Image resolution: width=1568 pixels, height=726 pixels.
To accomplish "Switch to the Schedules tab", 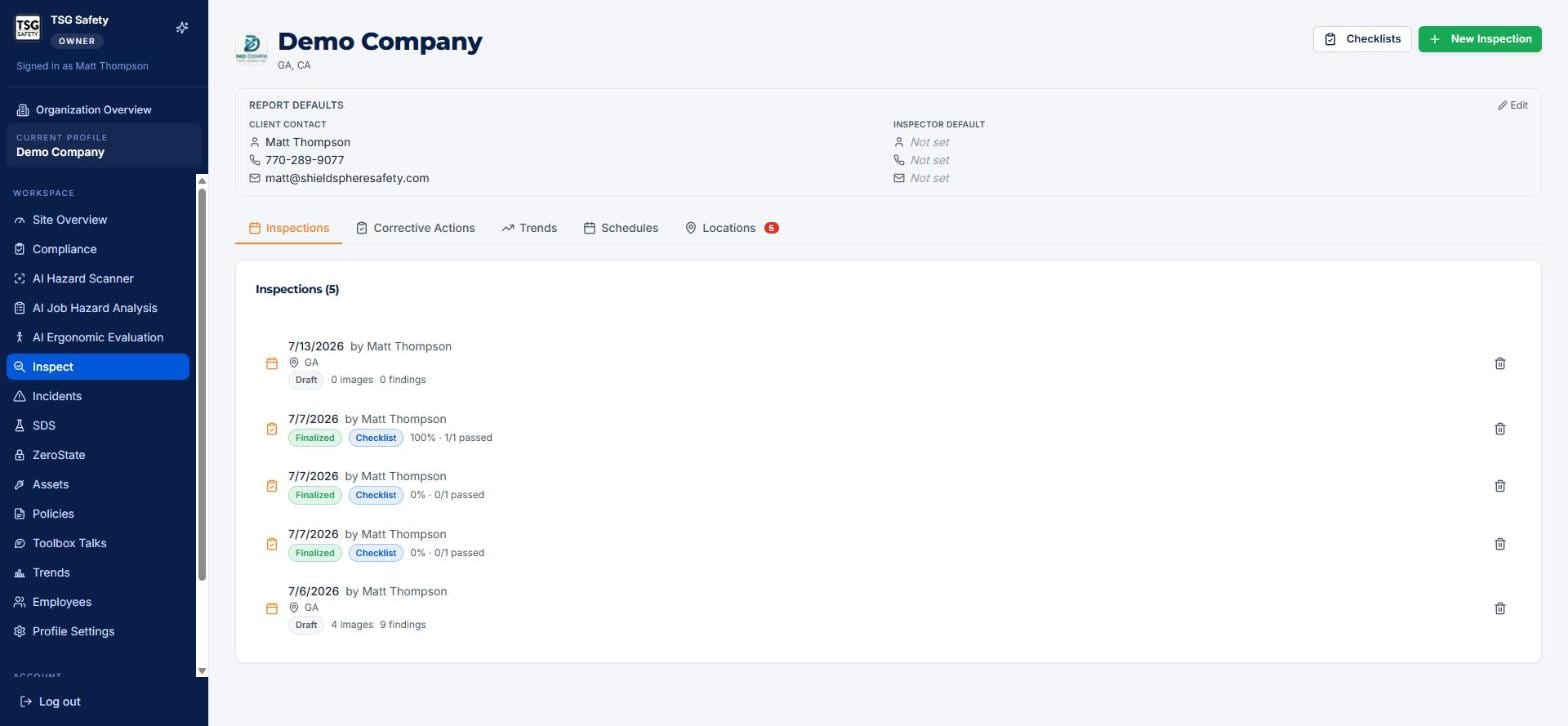I will pos(620,228).
